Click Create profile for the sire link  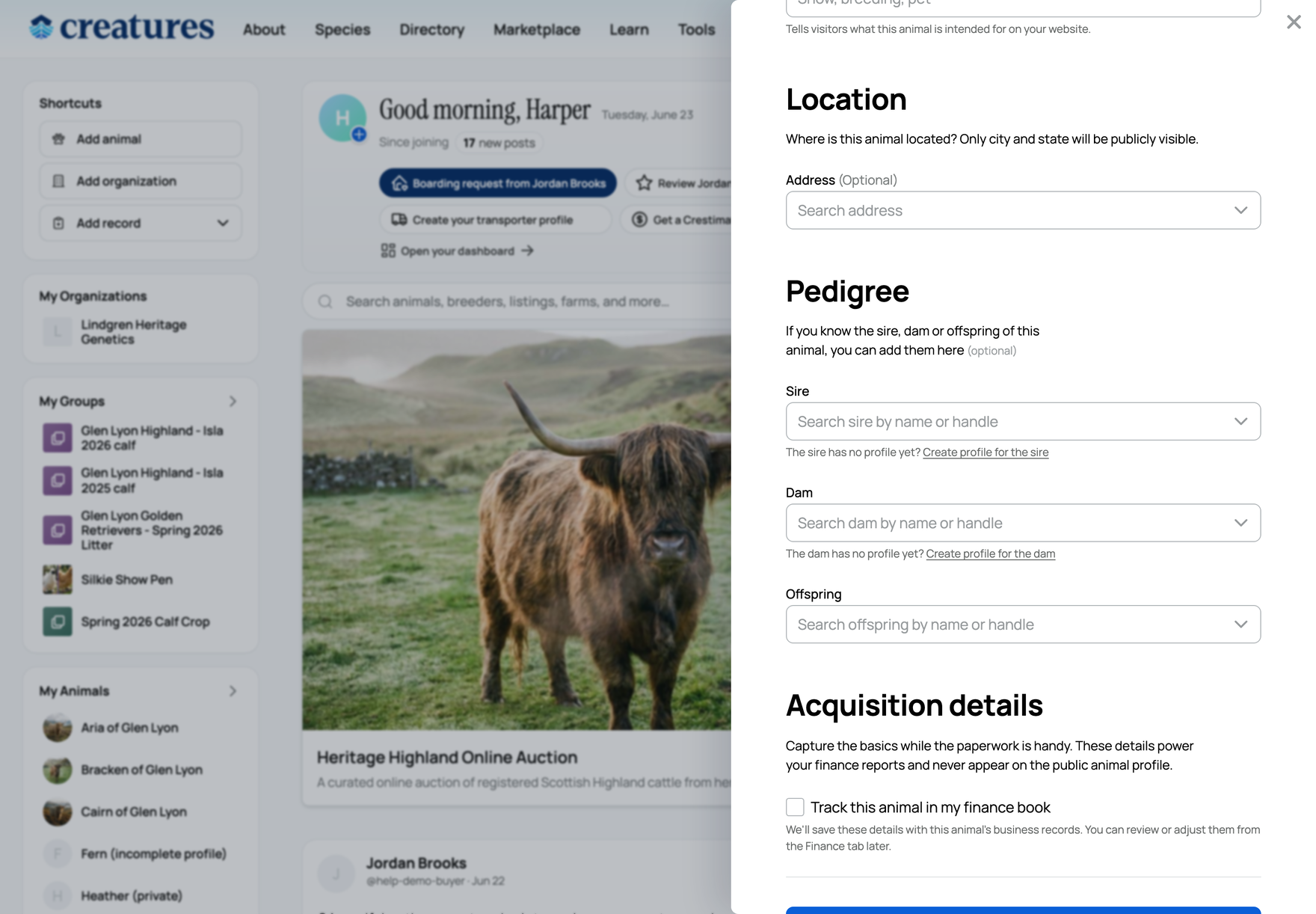point(986,453)
